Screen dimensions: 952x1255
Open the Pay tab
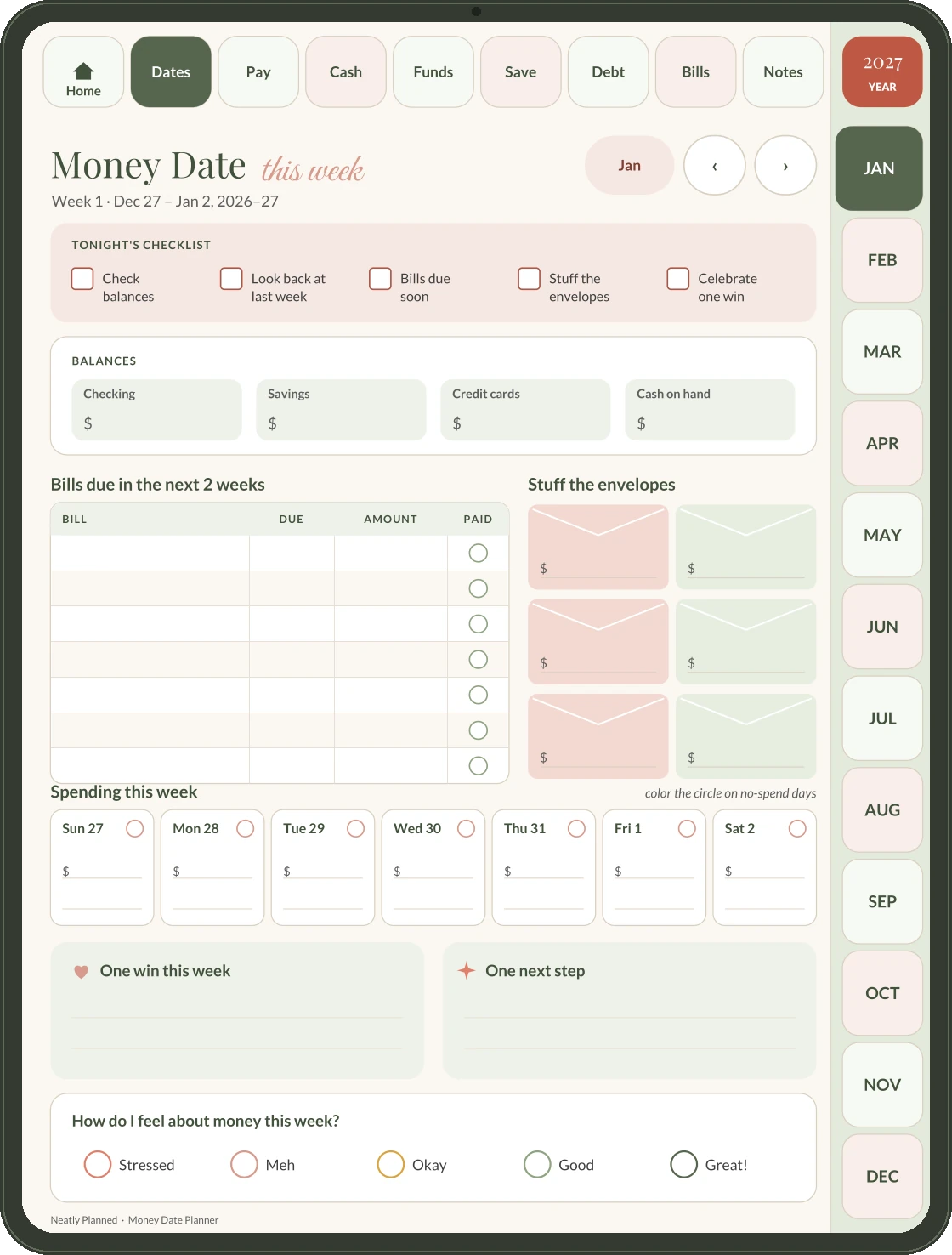click(258, 71)
